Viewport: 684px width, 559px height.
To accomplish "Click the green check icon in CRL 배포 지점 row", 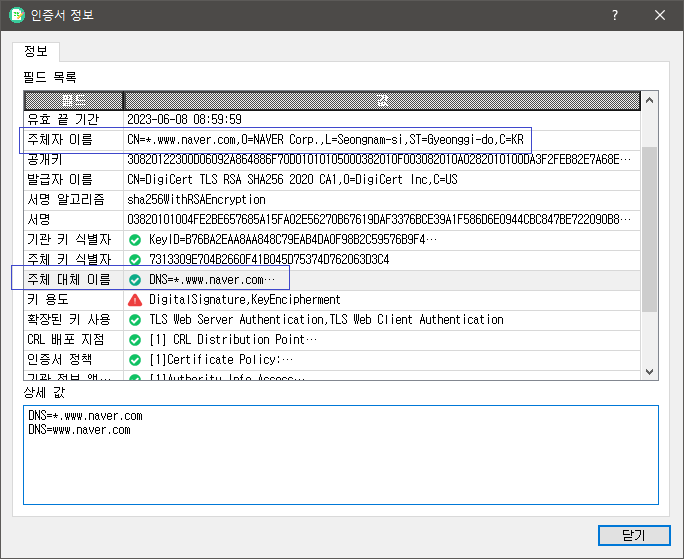I will (135, 340).
